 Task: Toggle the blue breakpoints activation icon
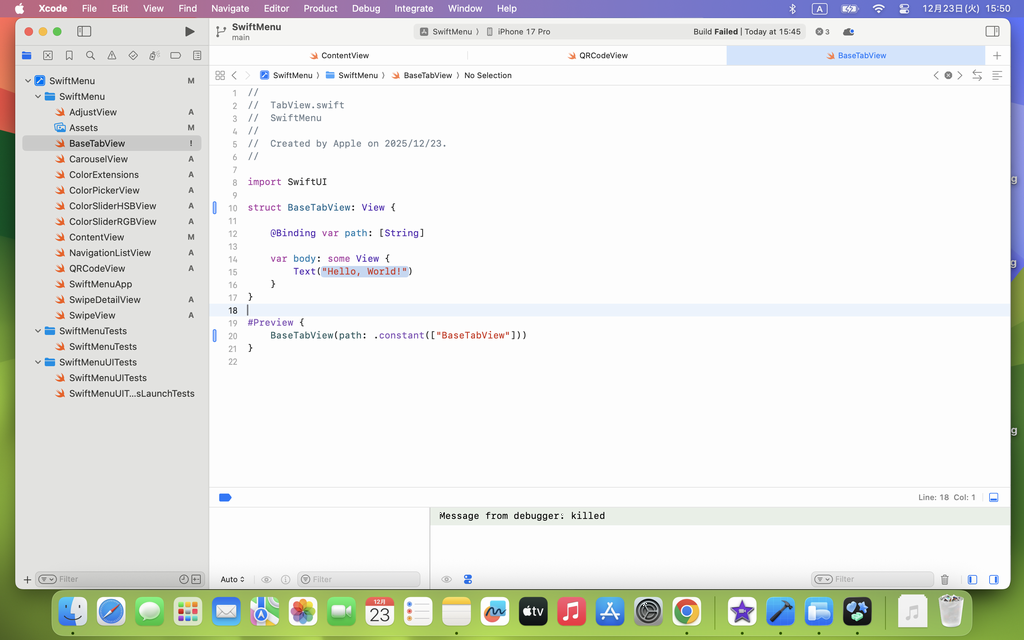point(225,497)
